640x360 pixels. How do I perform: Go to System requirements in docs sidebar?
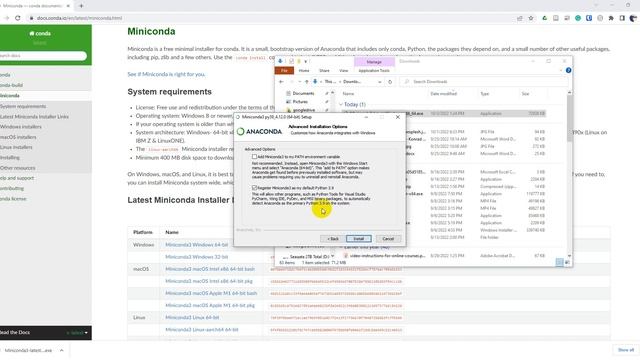coord(23,106)
